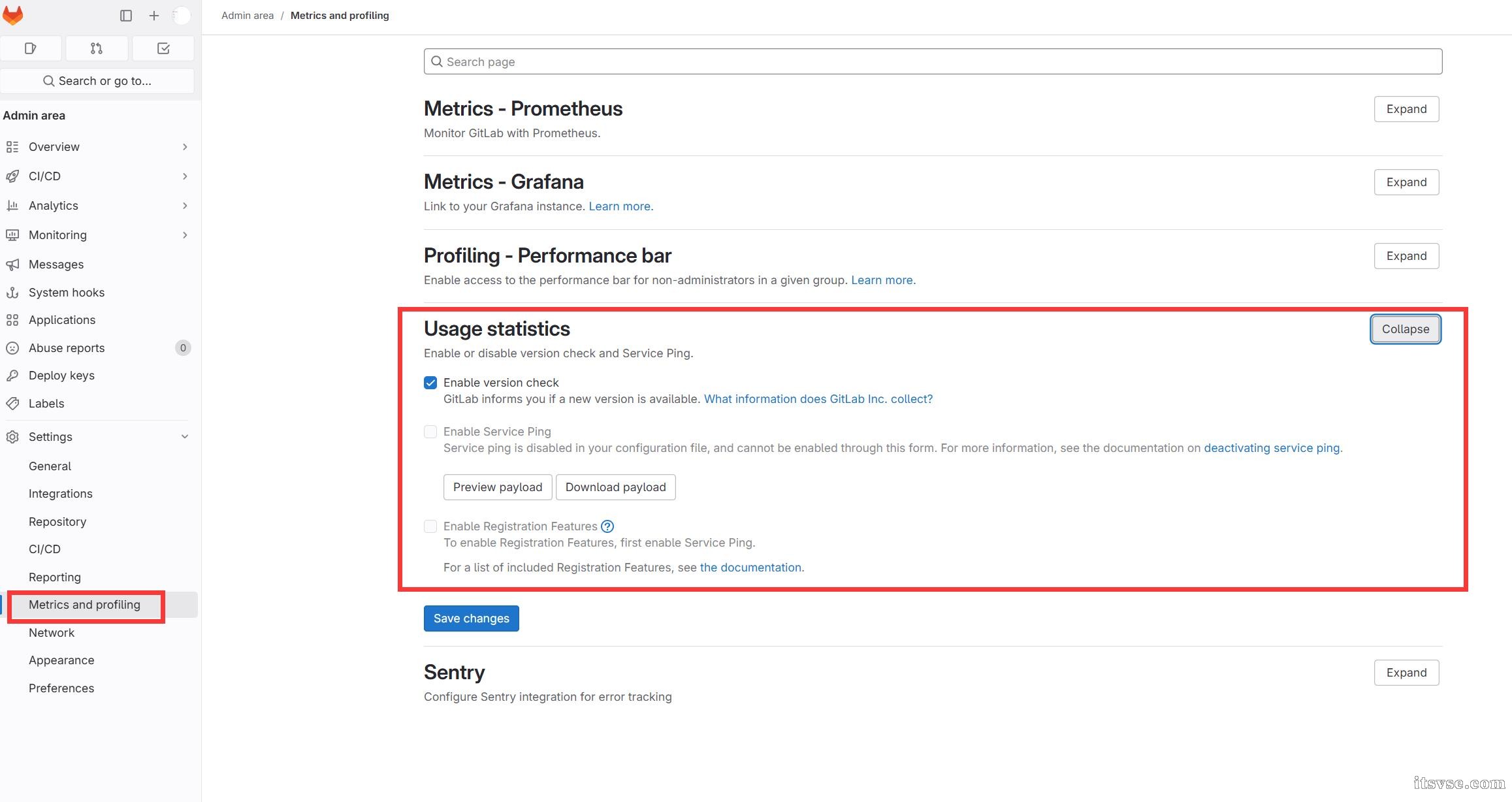The width and height of the screenshot is (1512, 802).
Task: Click Search or go to field
Action: point(97,81)
